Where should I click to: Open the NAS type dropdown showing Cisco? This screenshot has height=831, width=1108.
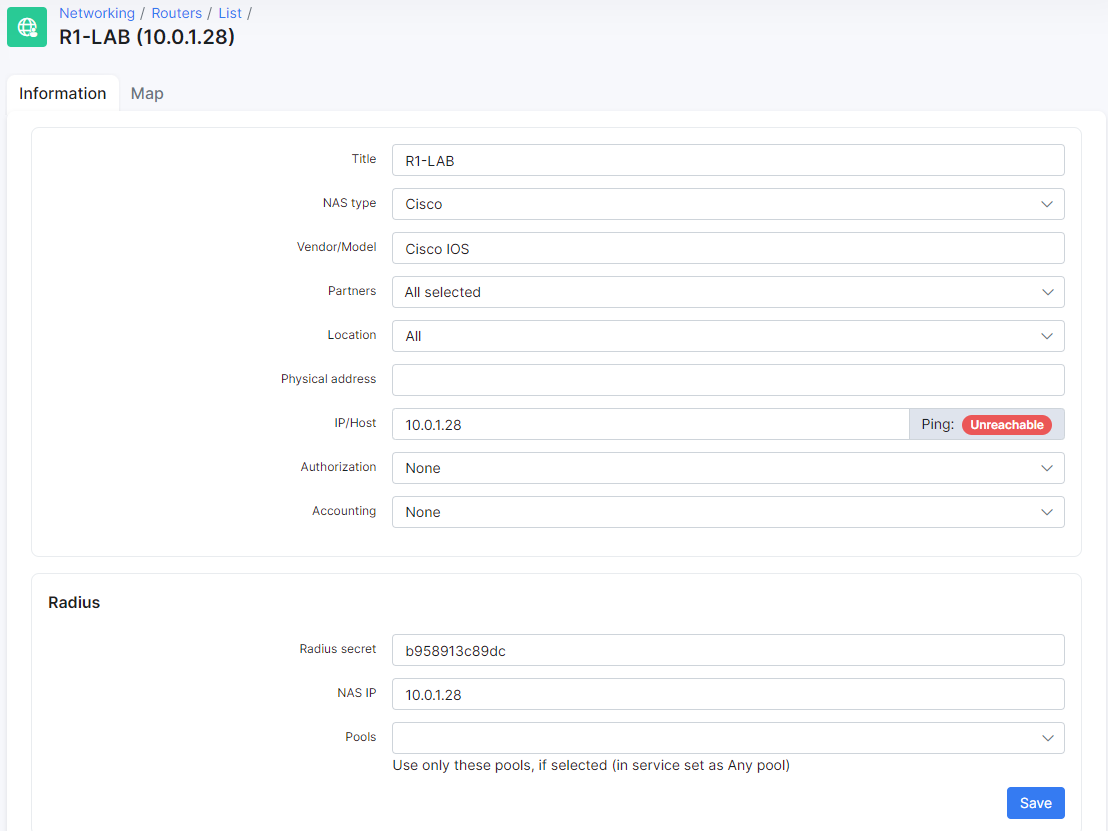pos(728,204)
